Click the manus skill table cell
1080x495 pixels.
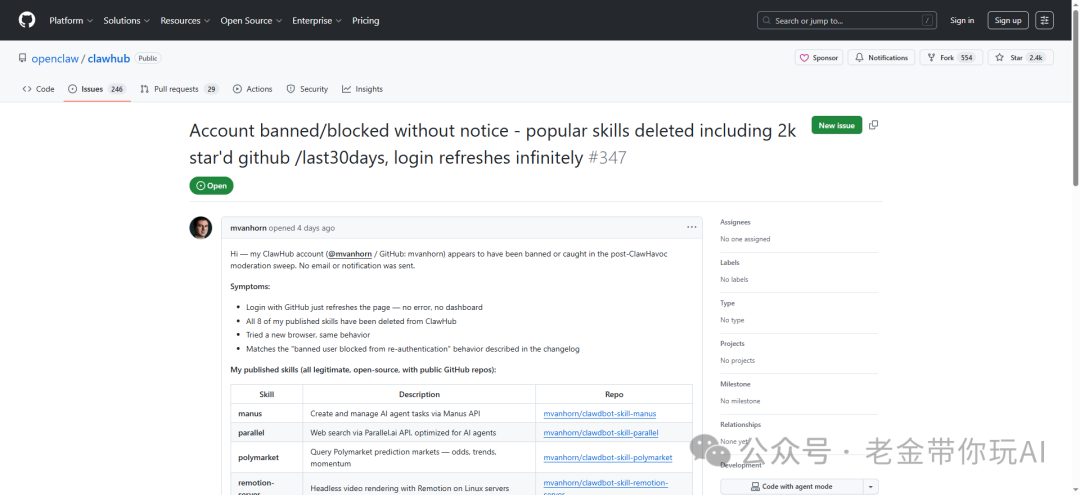click(267, 414)
